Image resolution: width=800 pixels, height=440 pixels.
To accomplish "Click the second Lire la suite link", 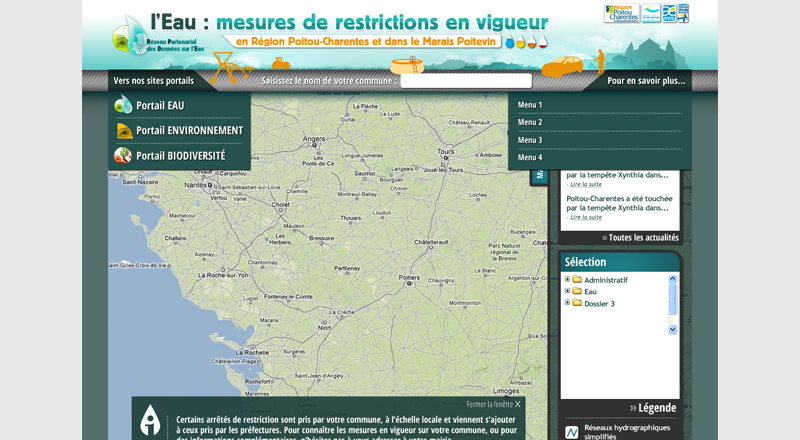I will pyautogui.click(x=586, y=217).
